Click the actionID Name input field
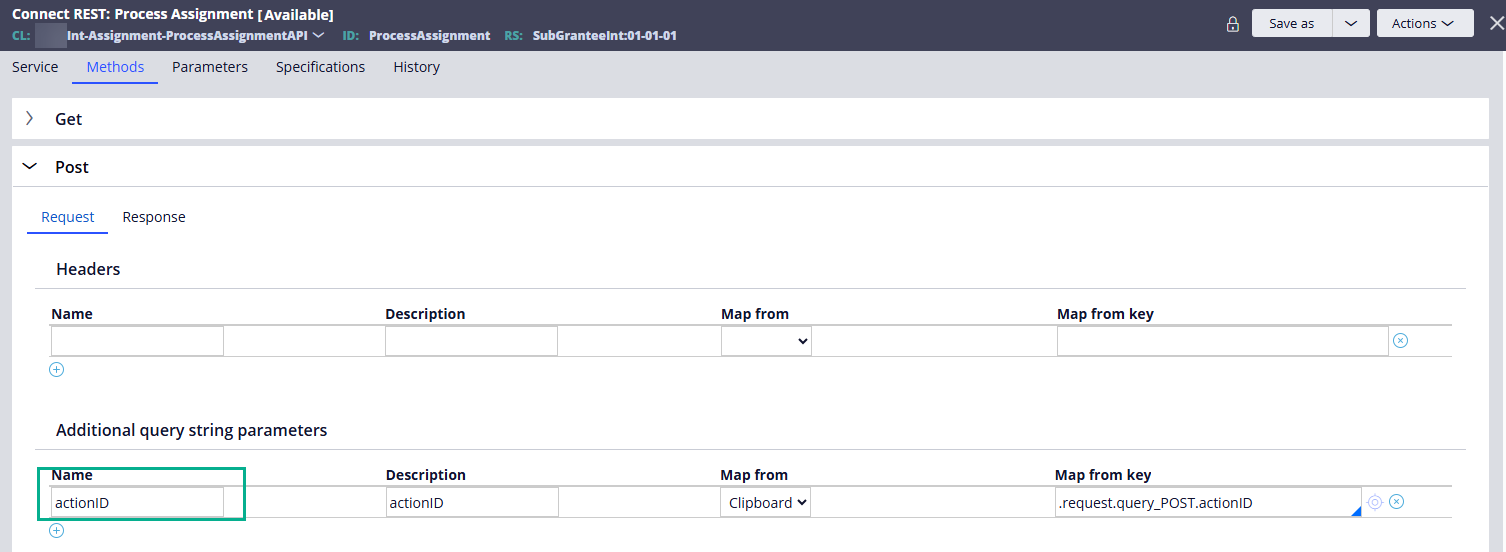The height and width of the screenshot is (552, 1506). coord(137,503)
